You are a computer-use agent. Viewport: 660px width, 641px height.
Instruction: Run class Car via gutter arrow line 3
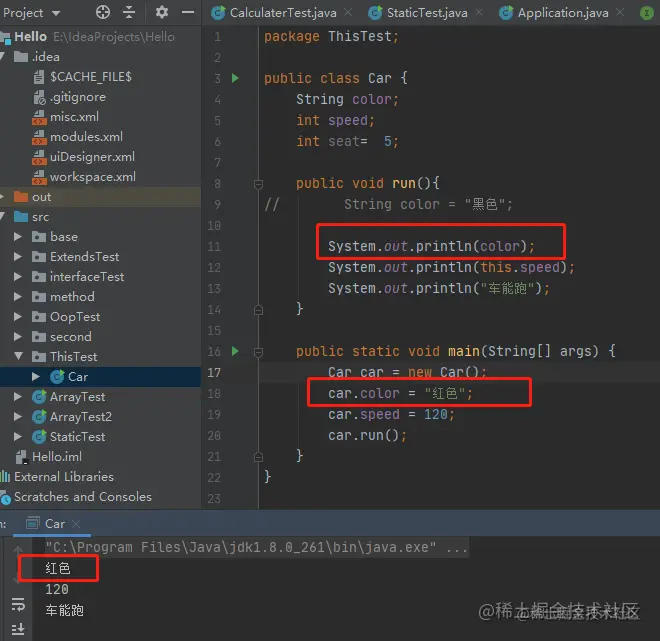(235, 78)
